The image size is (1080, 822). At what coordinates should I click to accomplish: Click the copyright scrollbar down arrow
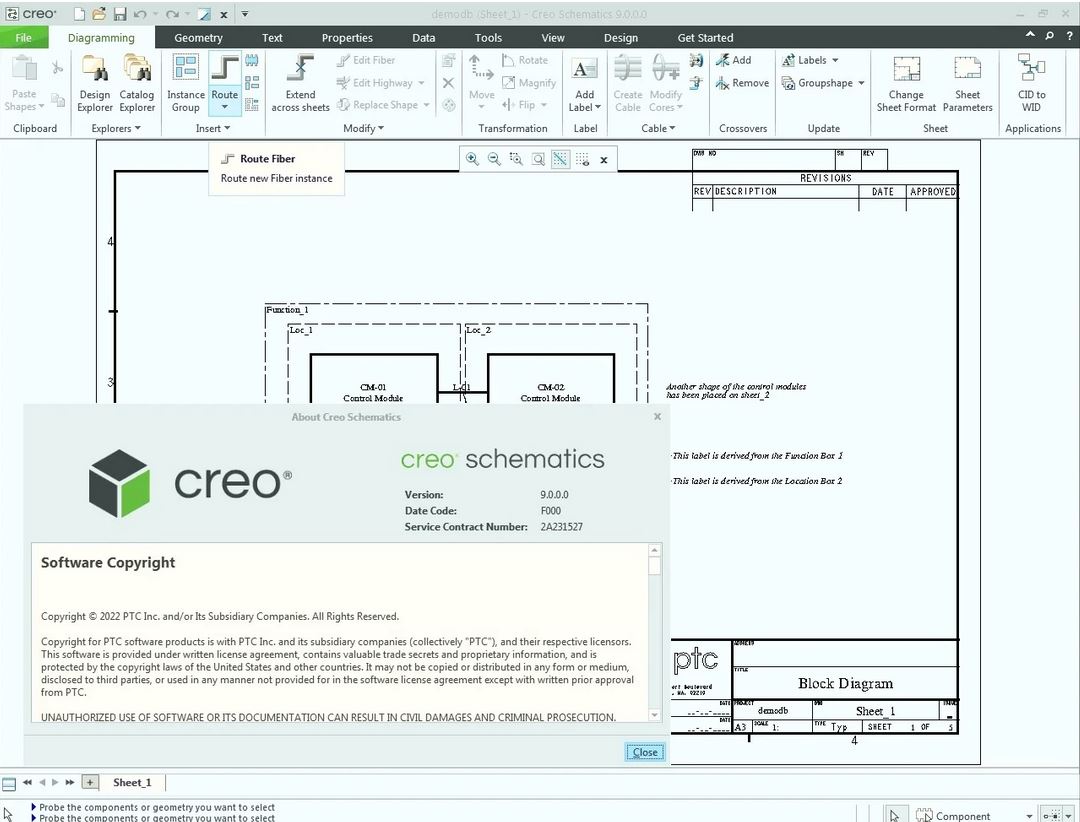point(654,715)
